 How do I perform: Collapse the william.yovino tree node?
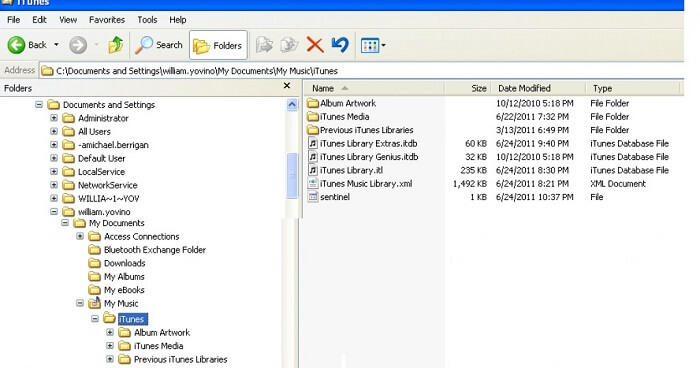click(54, 212)
